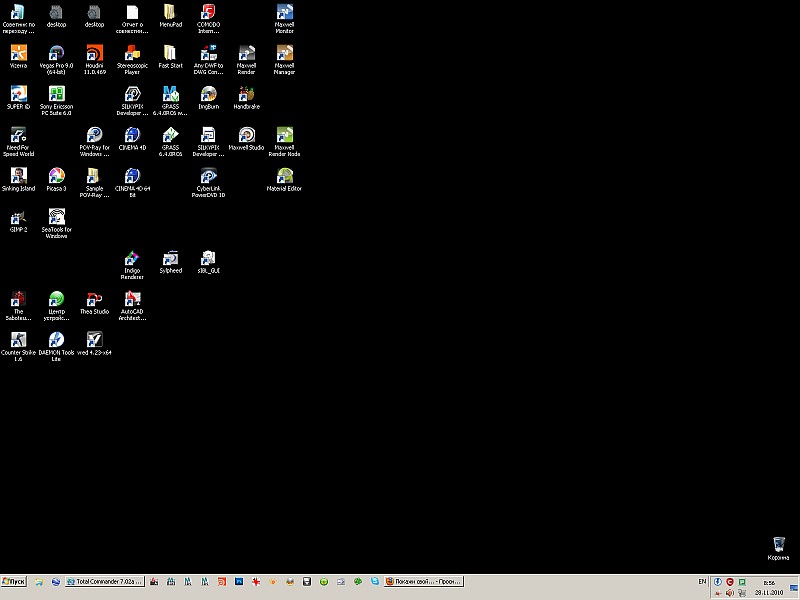The width and height of the screenshot is (800, 600).
Task: Click the Пуск Start button
Action: 14,581
